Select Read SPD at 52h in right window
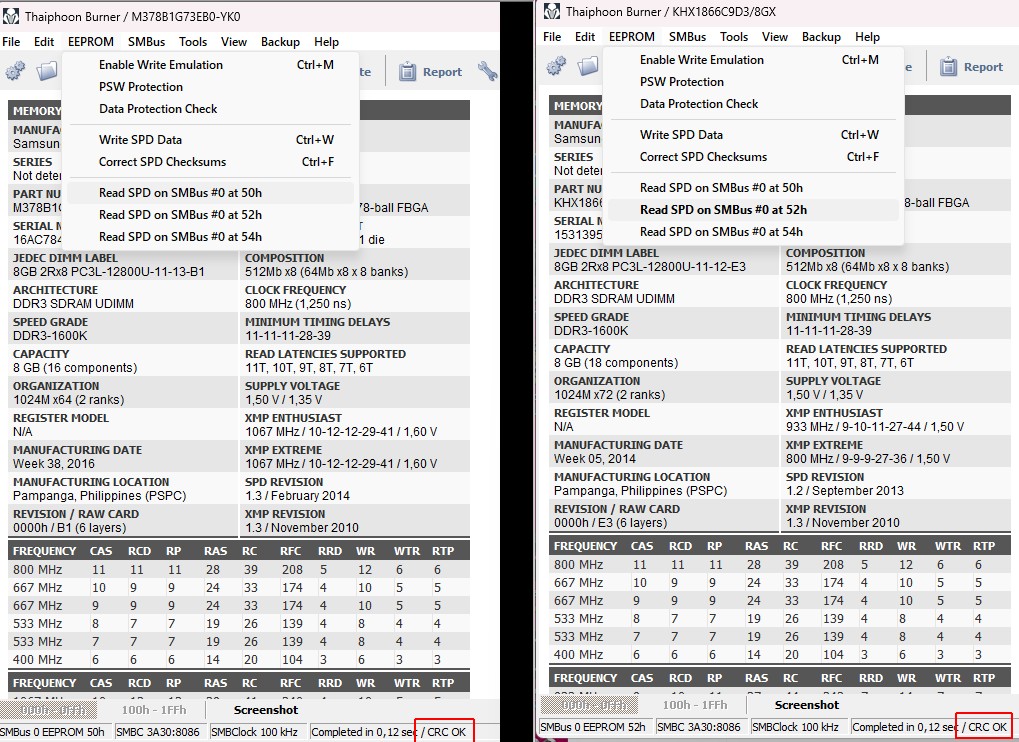1019x742 pixels. tap(753, 209)
